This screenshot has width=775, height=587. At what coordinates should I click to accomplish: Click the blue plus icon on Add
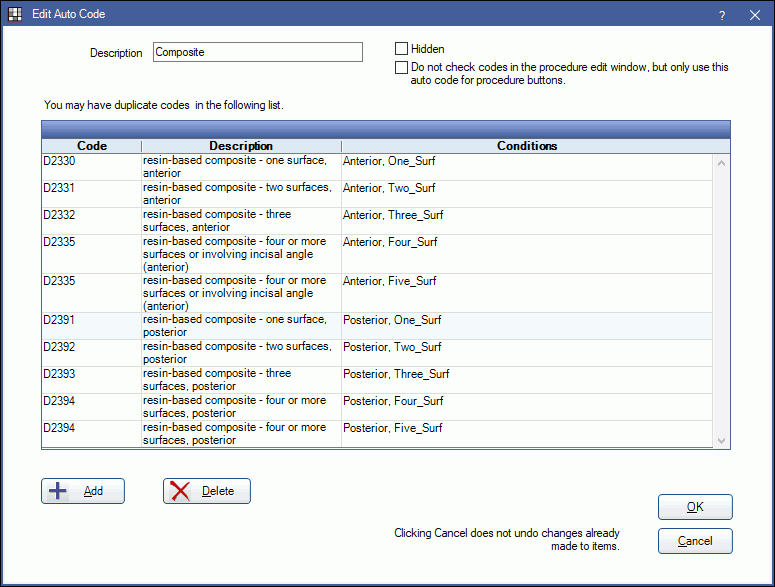click(x=58, y=491)
